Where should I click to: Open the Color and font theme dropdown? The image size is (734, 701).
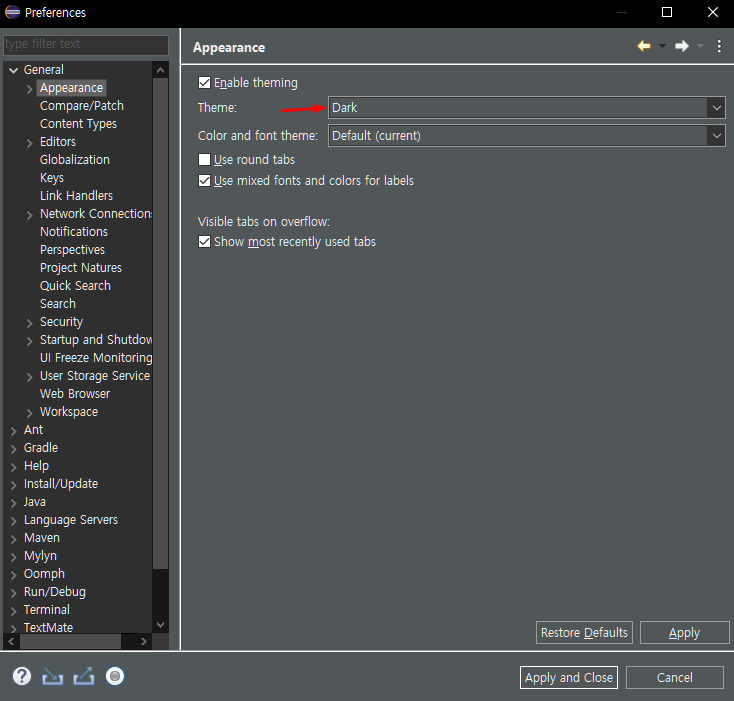click(x=527, y=136)
